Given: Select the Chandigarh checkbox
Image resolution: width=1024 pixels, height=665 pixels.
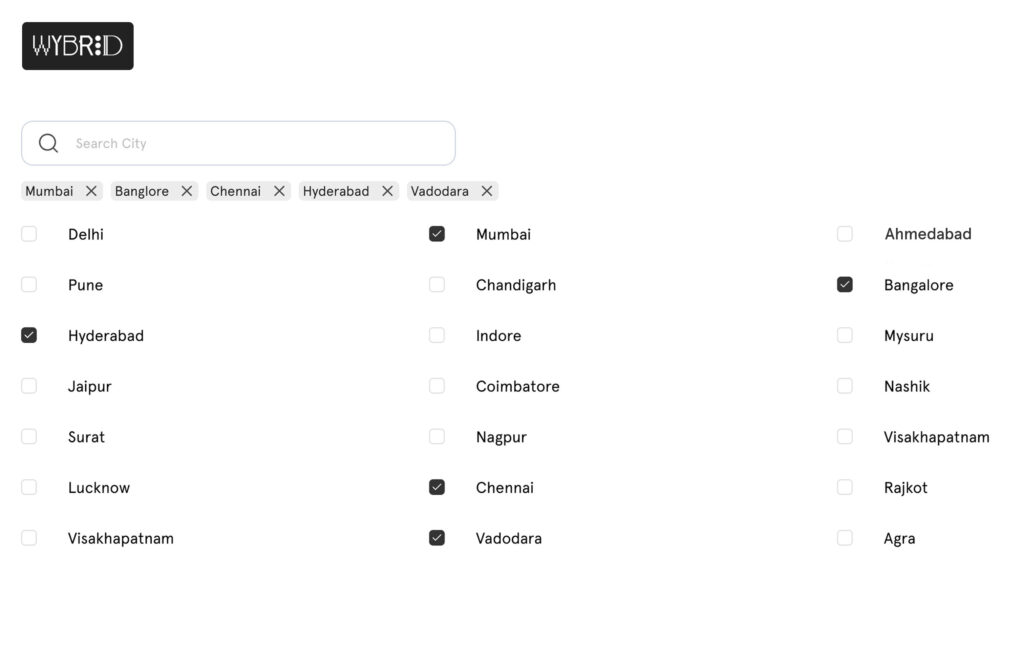Looking at the screenshot, I should [x=437, y=285].
